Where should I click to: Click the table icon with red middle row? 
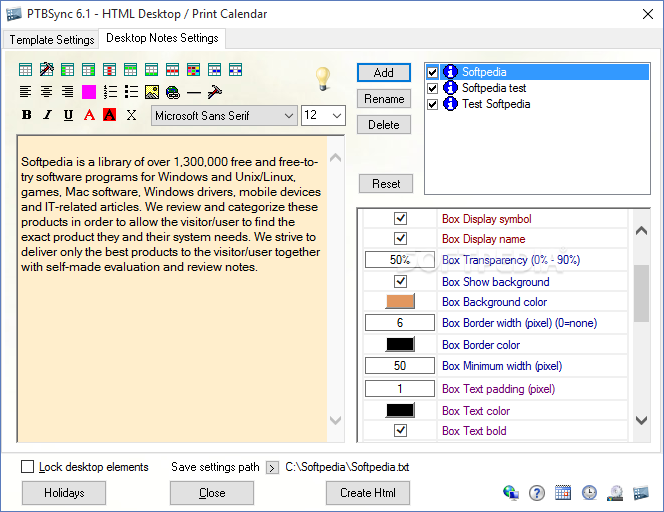coord(172,70)
